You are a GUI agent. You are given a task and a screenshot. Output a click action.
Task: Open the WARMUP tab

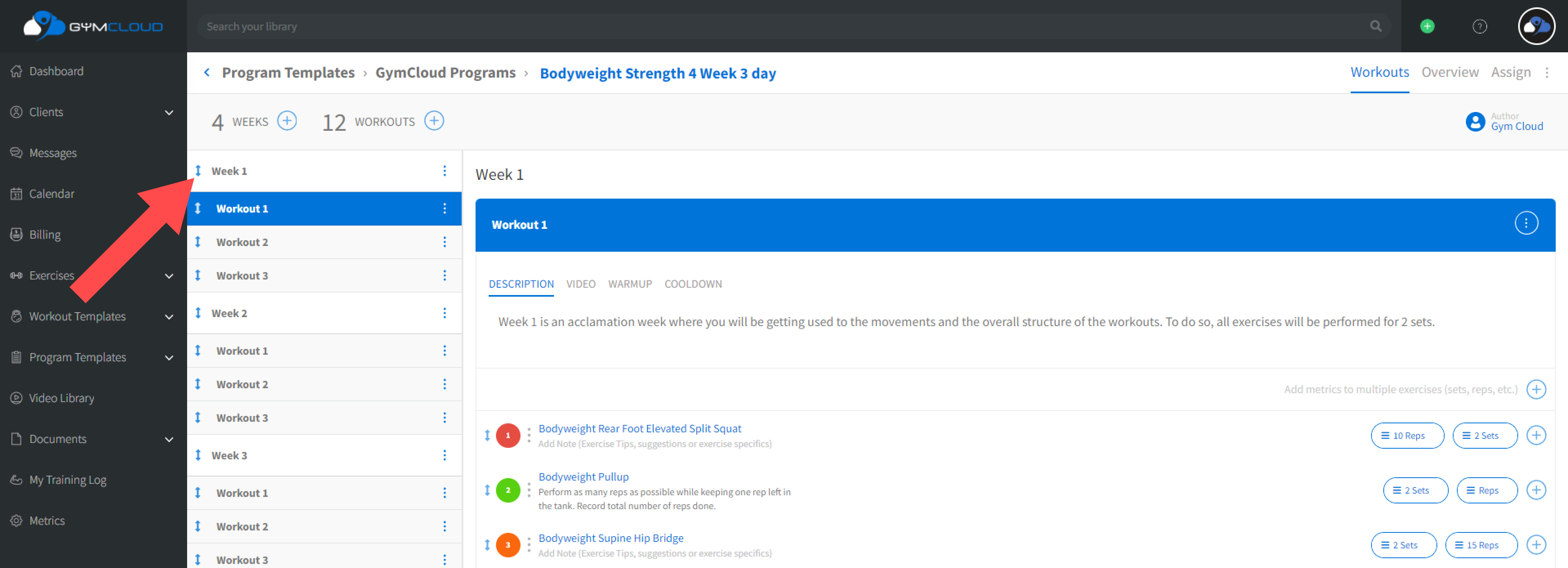coord(630,284)
